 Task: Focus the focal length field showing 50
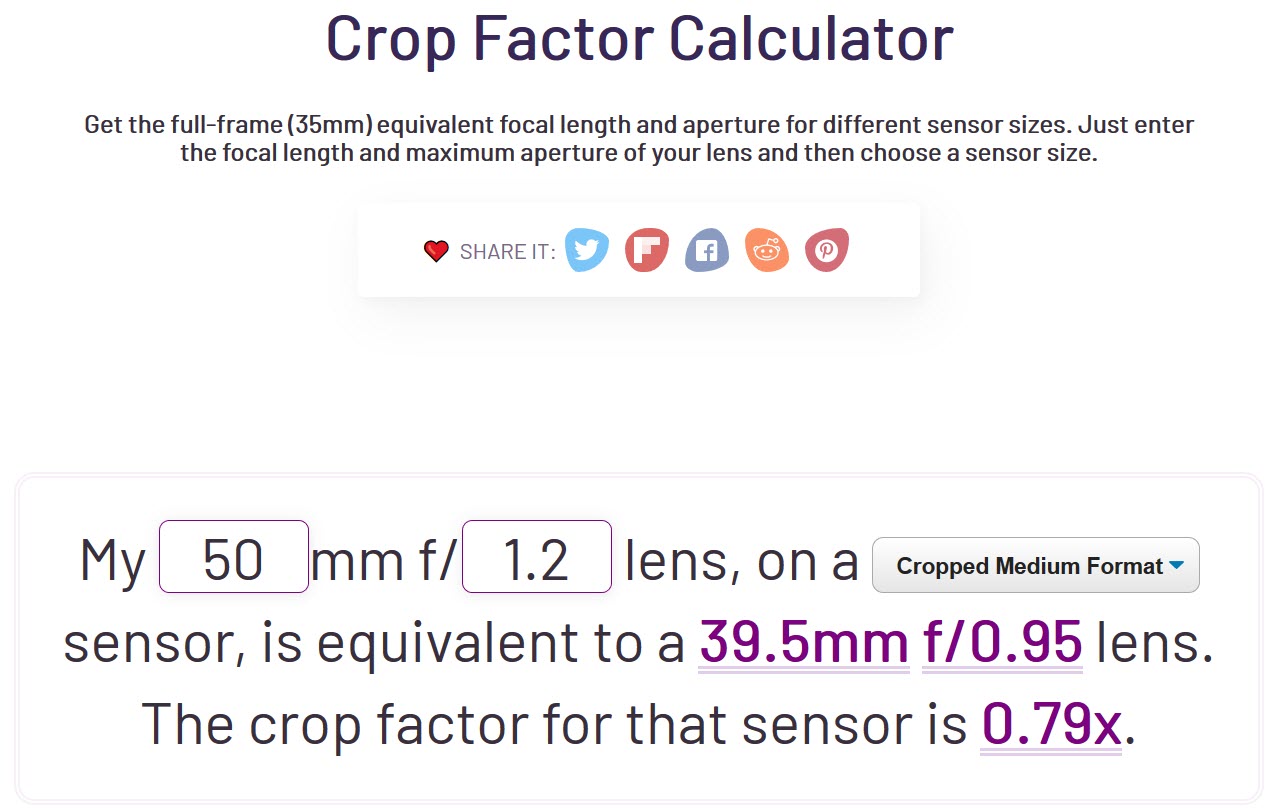pos(233,557)
